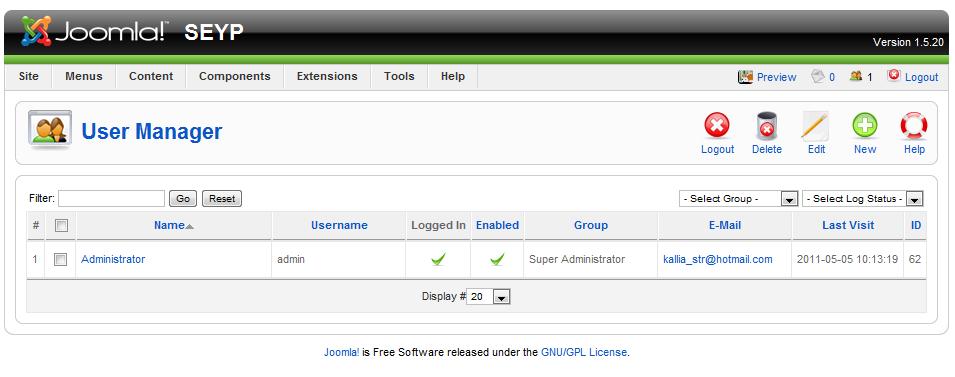Open the Tools menu
The width and height of the screenshot is (955, 377).
[399, 76]
